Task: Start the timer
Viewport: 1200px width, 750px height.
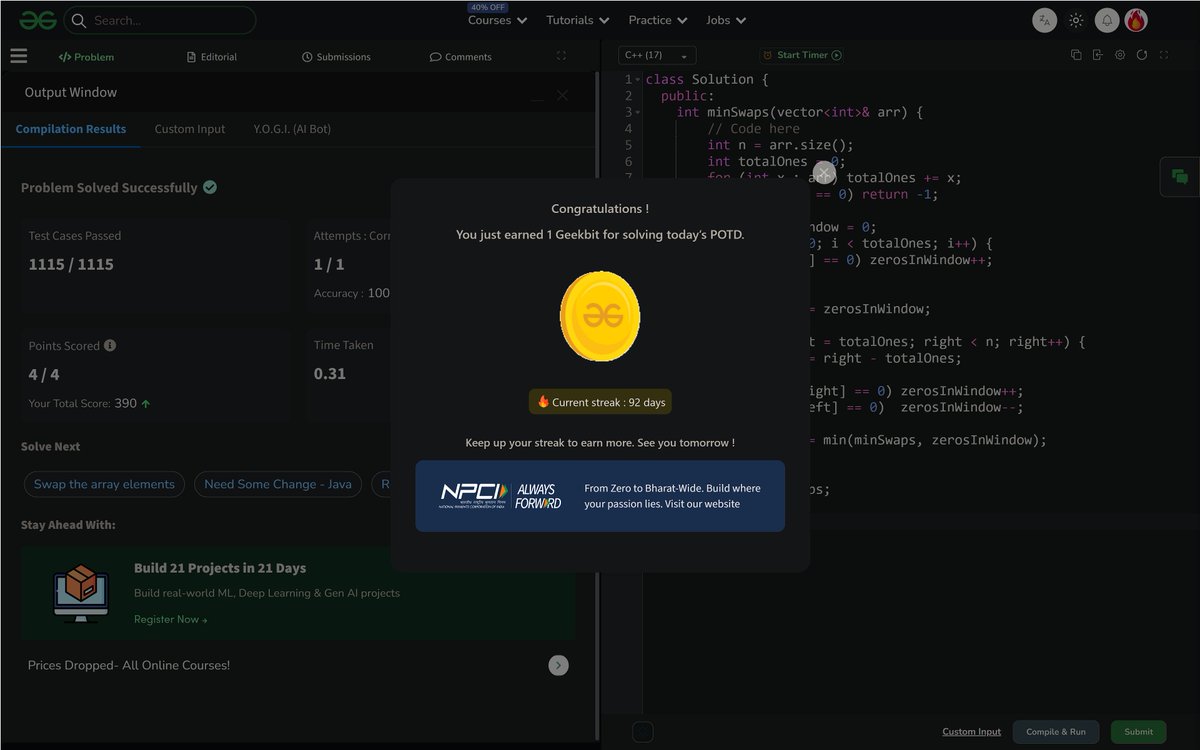Action: click(x=802, y=55)
